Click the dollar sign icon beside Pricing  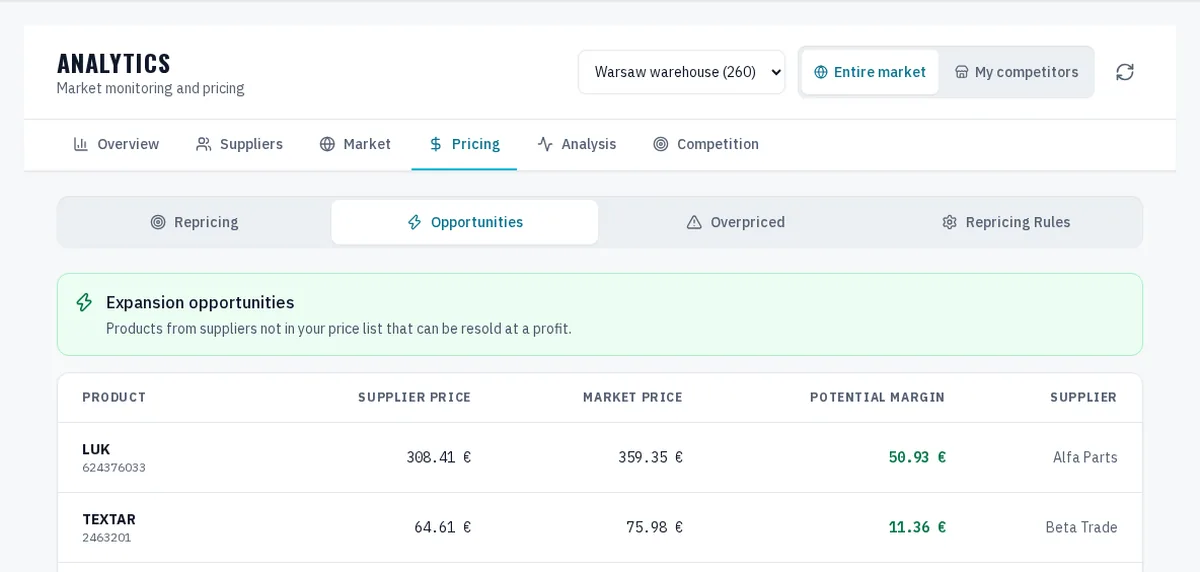click(x=436, y=144)
